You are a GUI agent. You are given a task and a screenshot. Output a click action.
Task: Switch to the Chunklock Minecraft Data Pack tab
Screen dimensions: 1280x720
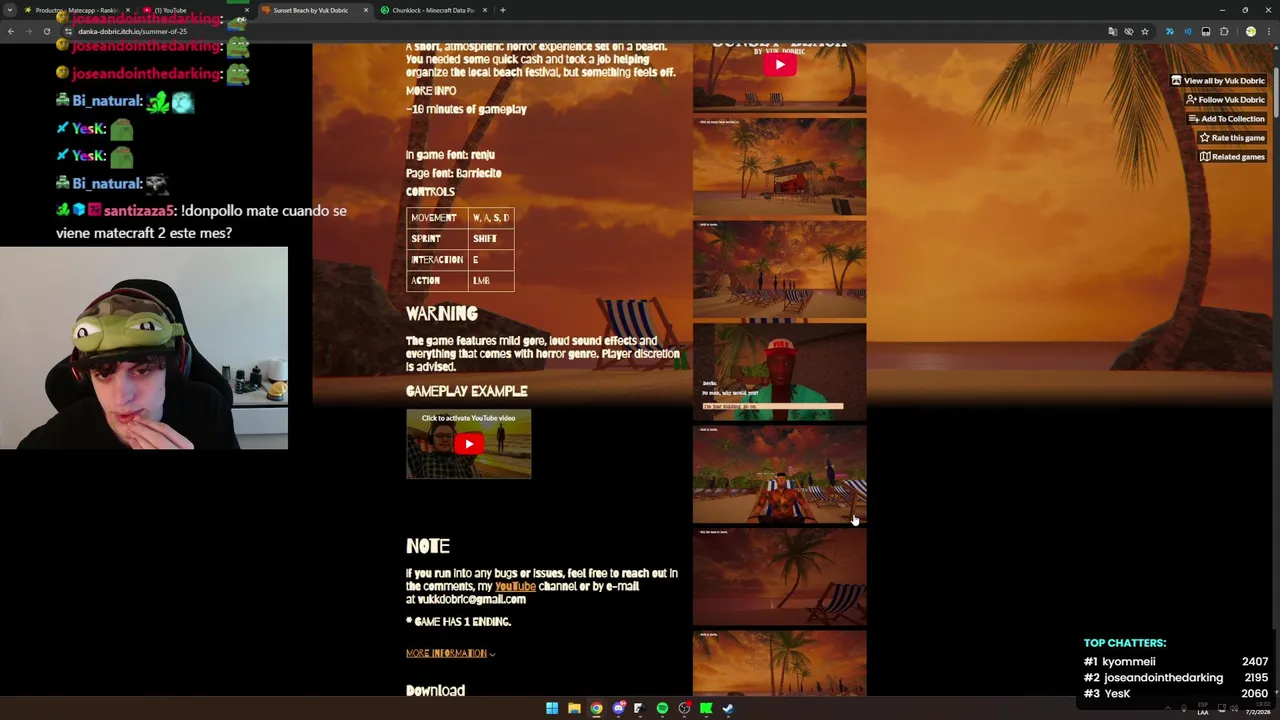coord(432,10)
